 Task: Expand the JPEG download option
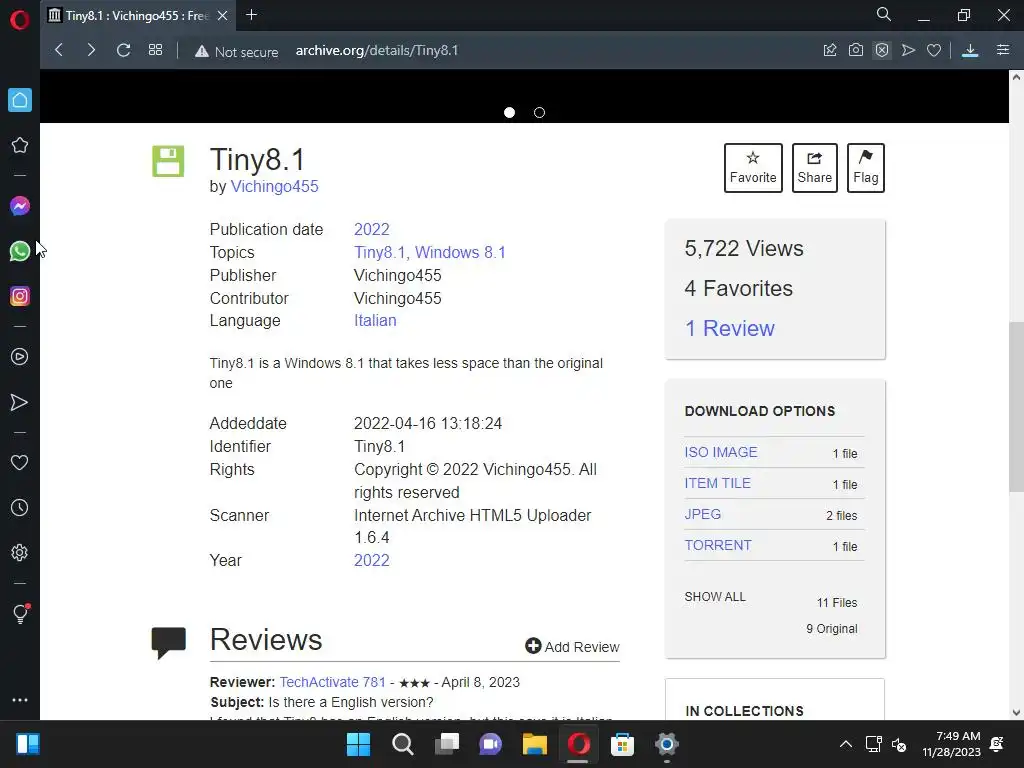(703, 514)
